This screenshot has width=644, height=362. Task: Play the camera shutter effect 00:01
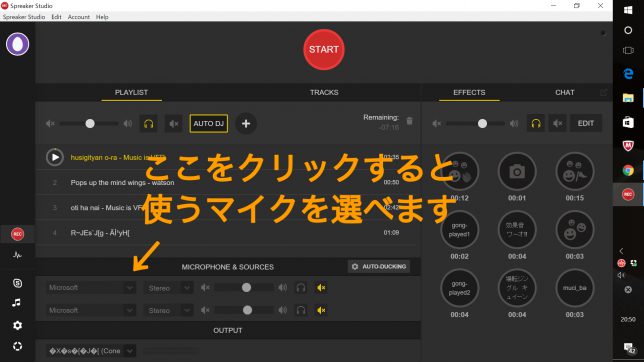pyautogui.click(x=517, y=171)
